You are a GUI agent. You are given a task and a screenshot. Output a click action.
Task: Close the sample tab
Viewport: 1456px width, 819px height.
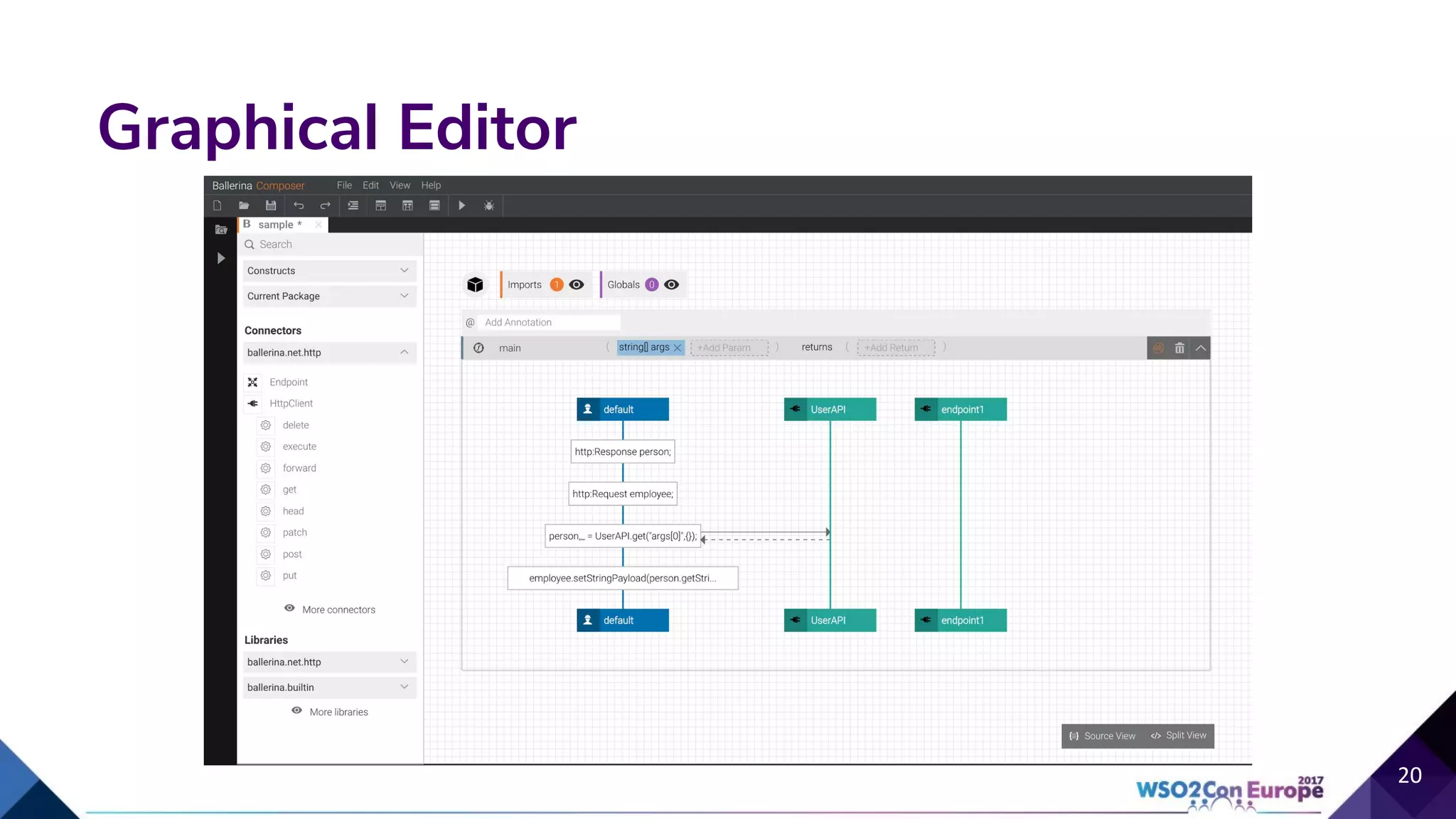pos(318,225)
